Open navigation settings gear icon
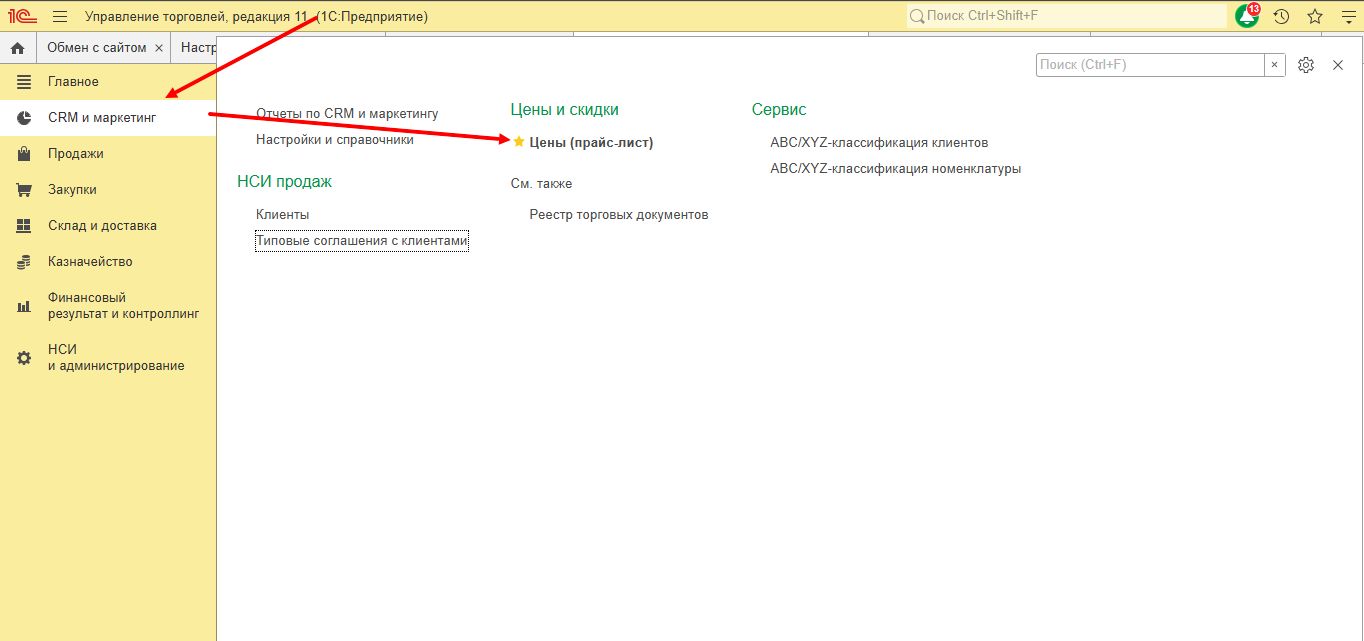 pos(1305,65)
